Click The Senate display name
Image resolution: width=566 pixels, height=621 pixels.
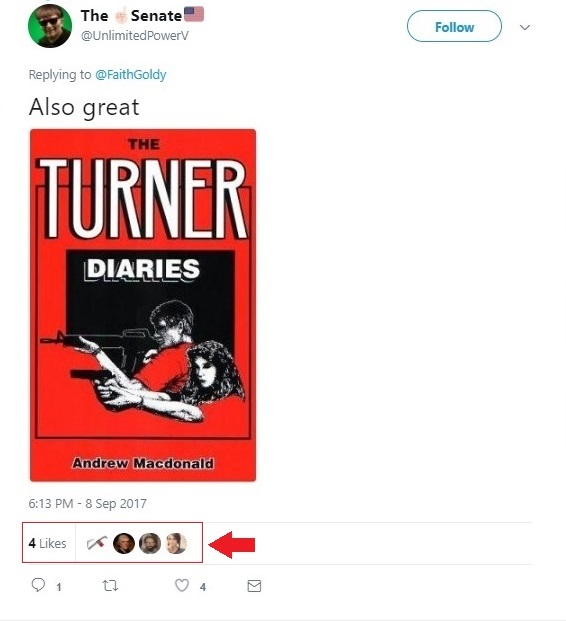pos(142,15)
